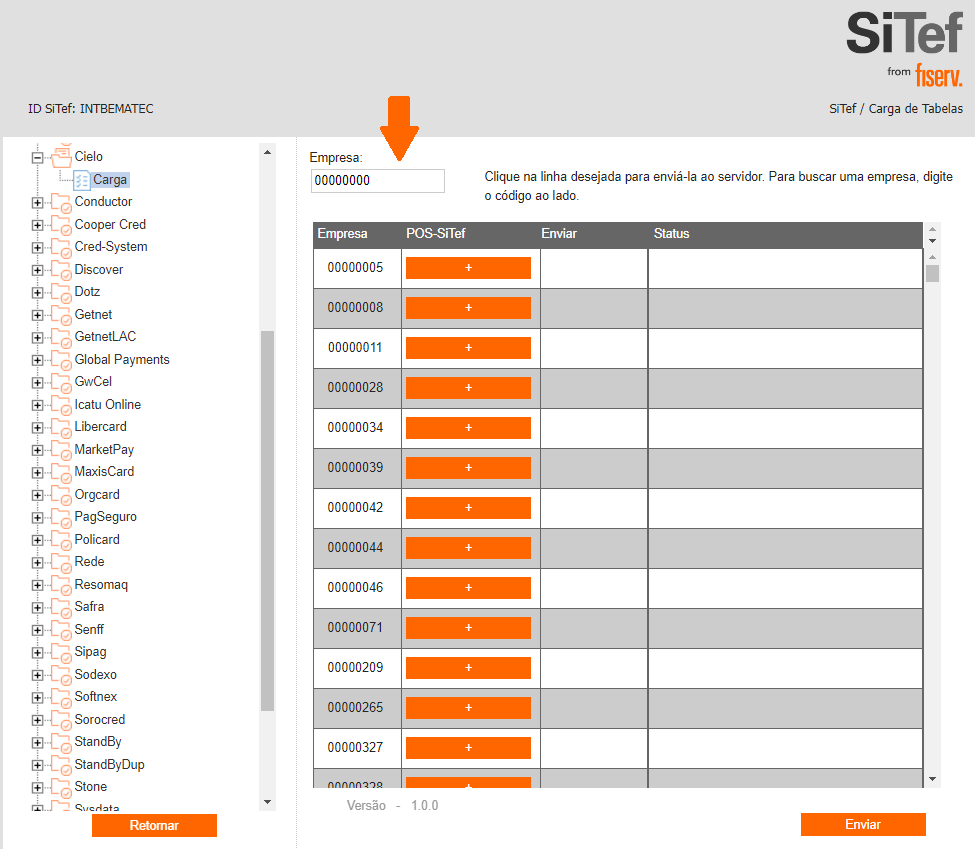
Task: Collapse the Cielo tree node
Action: [37, 157]
